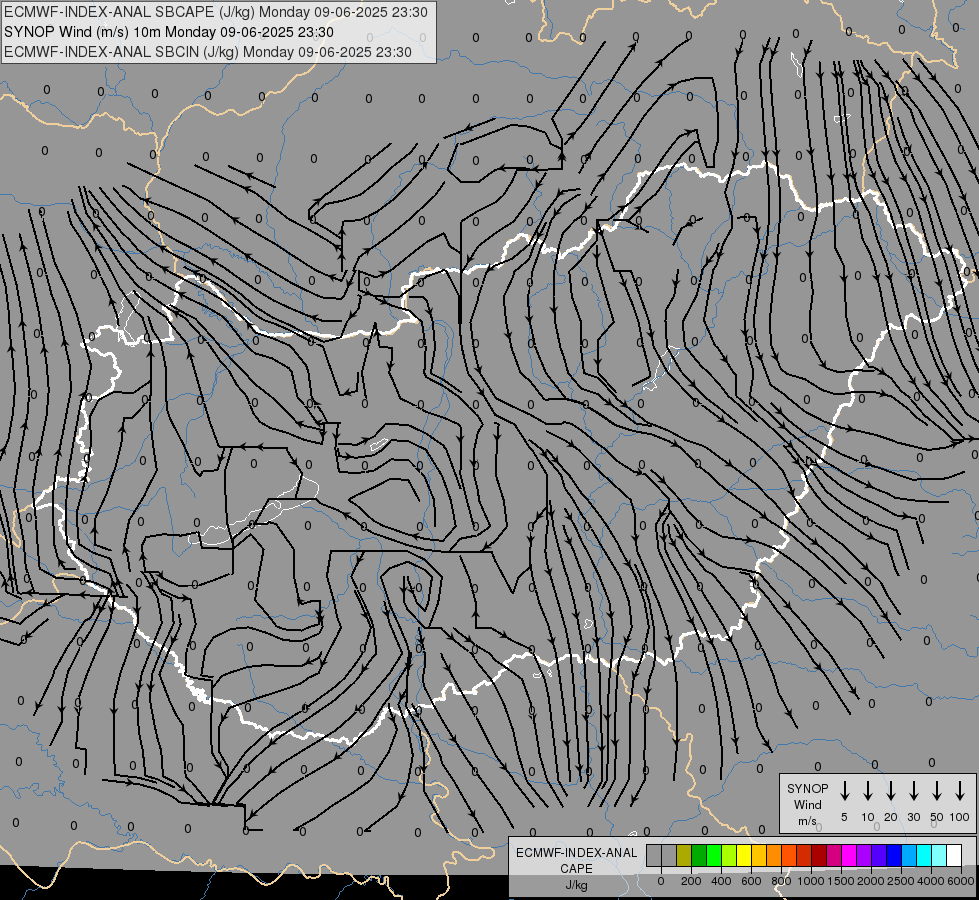Click the 4000 value on CAPE scale
The height and width of the screenshot is (900, 979).
(931, 881)
